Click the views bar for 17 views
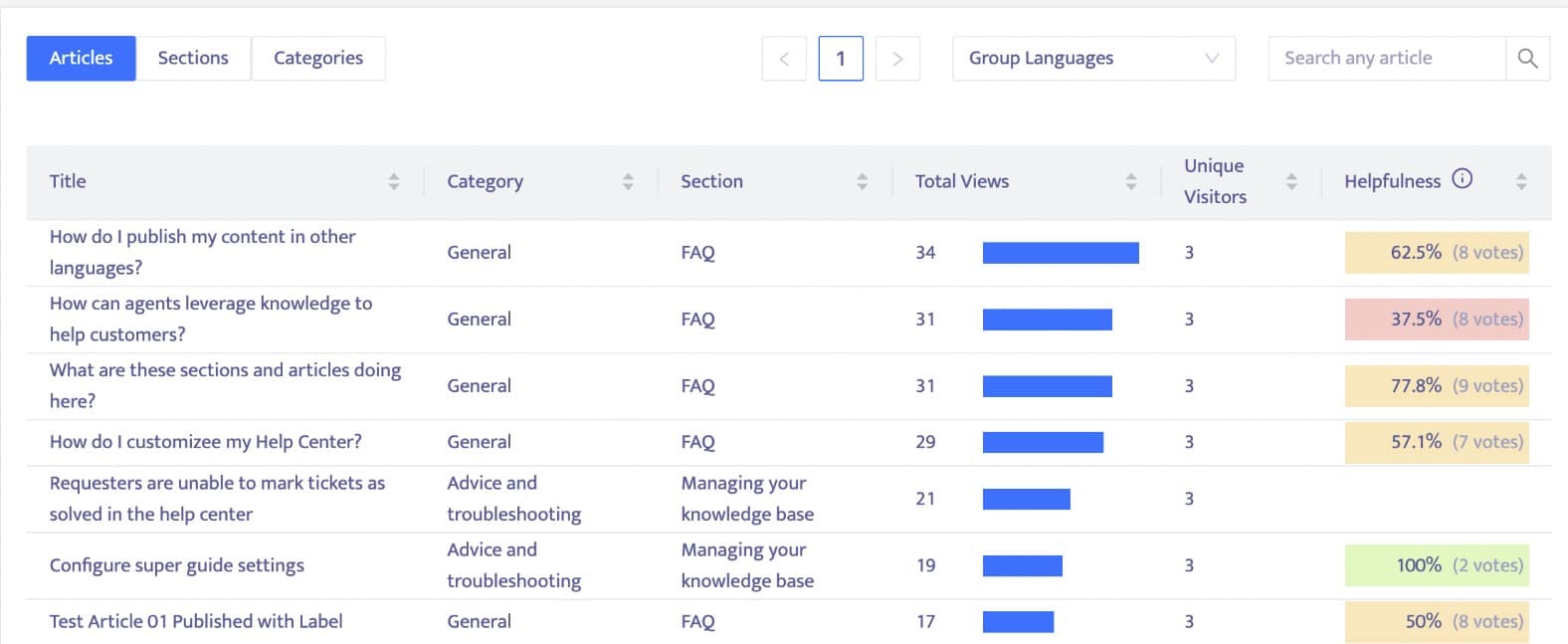 point(1018,622)
